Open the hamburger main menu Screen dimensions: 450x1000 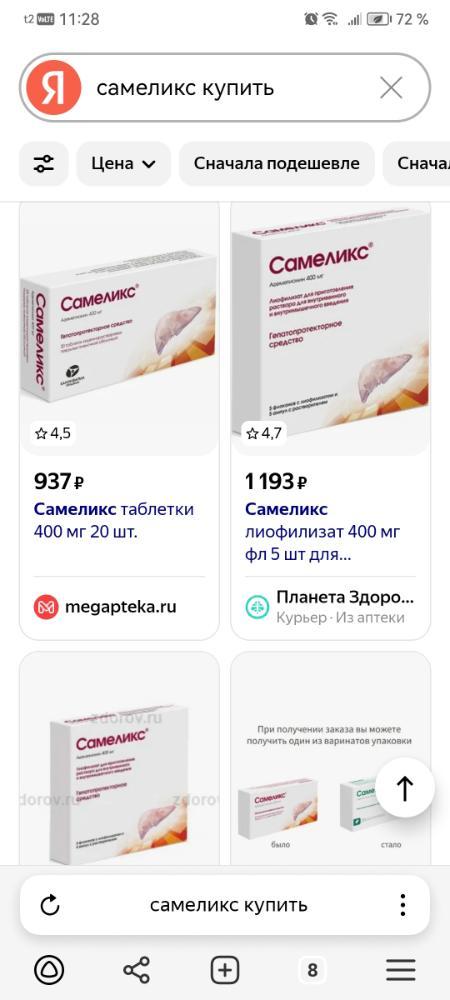click(401, 970)
